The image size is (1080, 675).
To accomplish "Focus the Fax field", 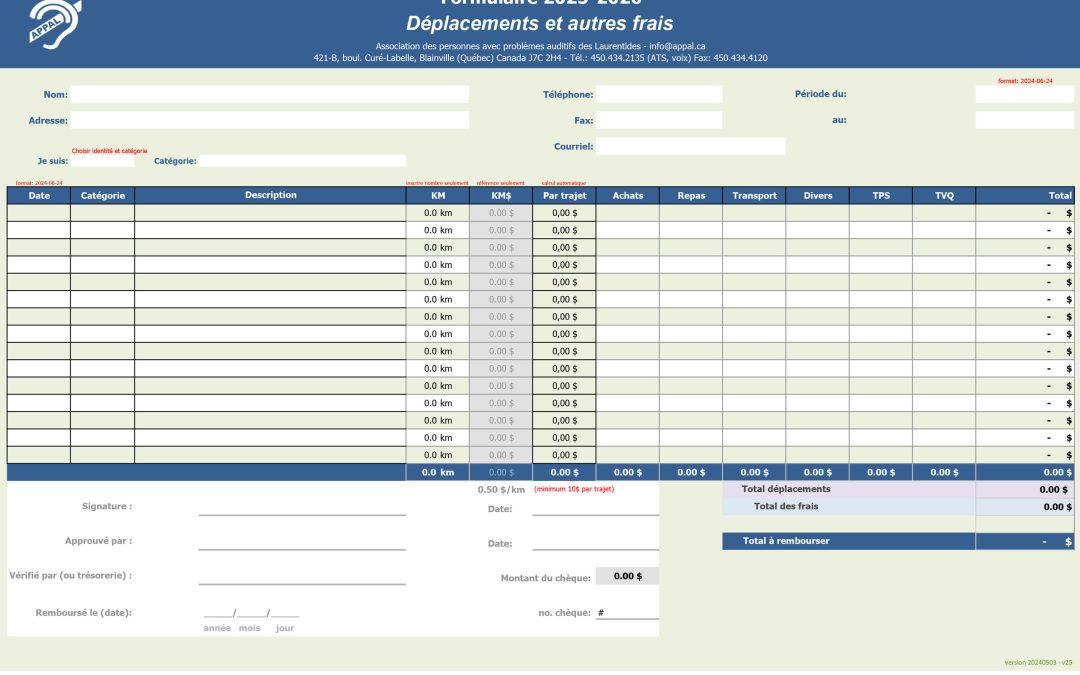I will (x=659, y=120).
